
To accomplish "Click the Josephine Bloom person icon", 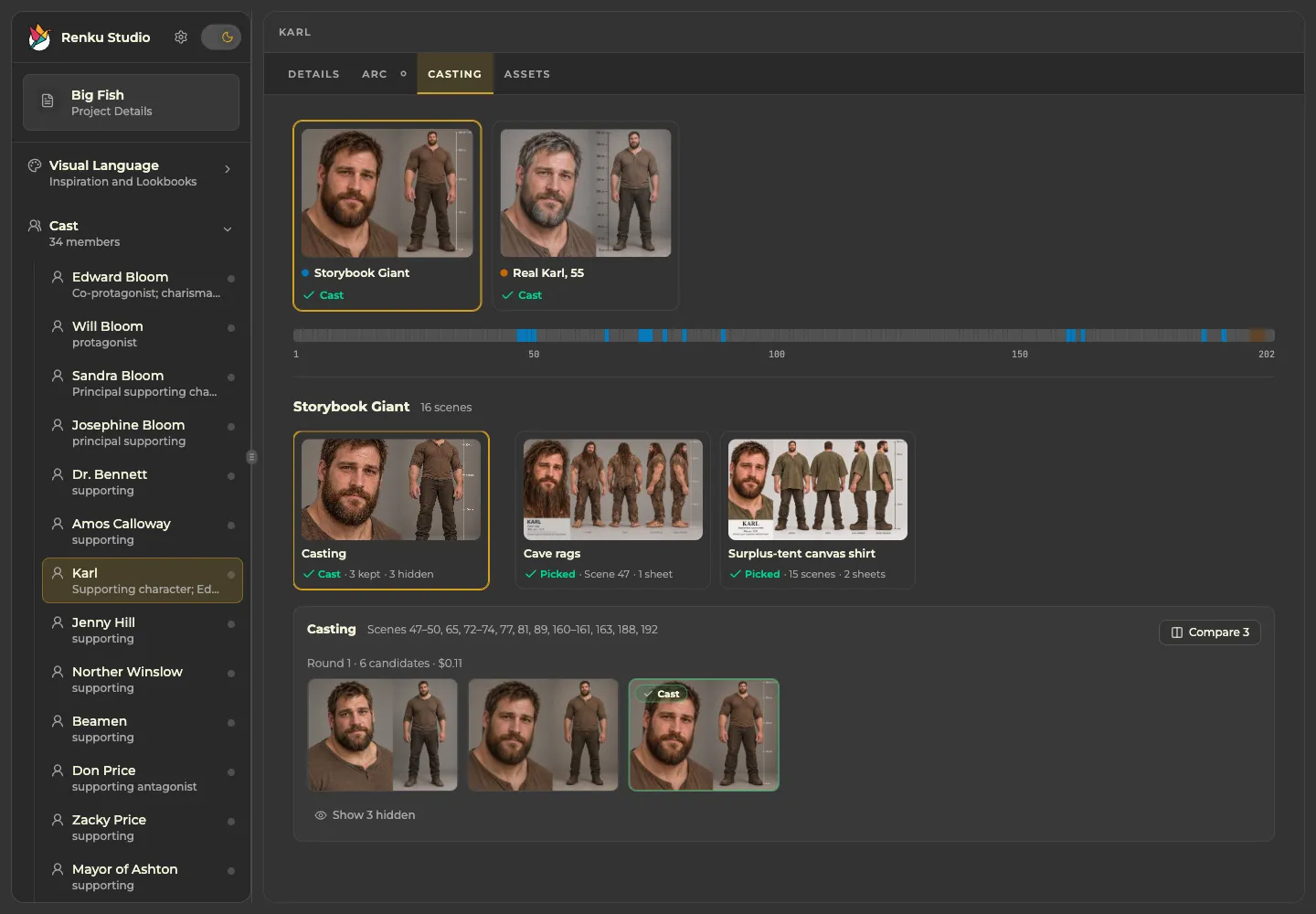I will coord(58,425).
